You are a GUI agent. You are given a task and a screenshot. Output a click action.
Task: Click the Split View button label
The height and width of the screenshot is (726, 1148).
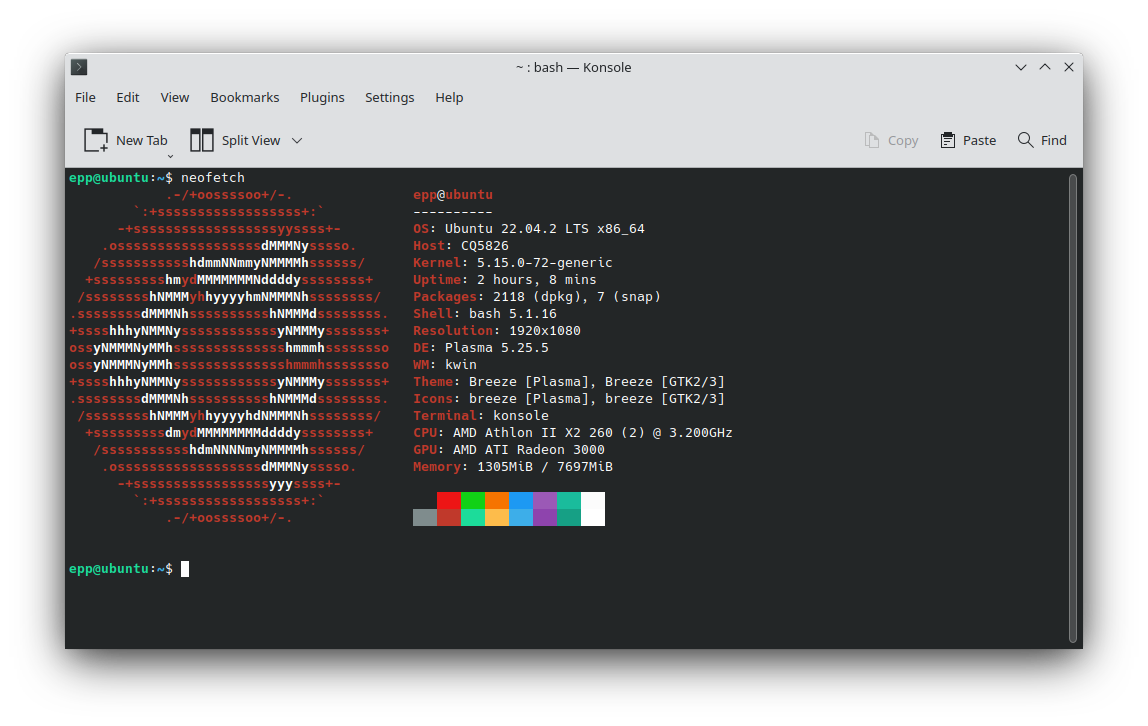251,141
